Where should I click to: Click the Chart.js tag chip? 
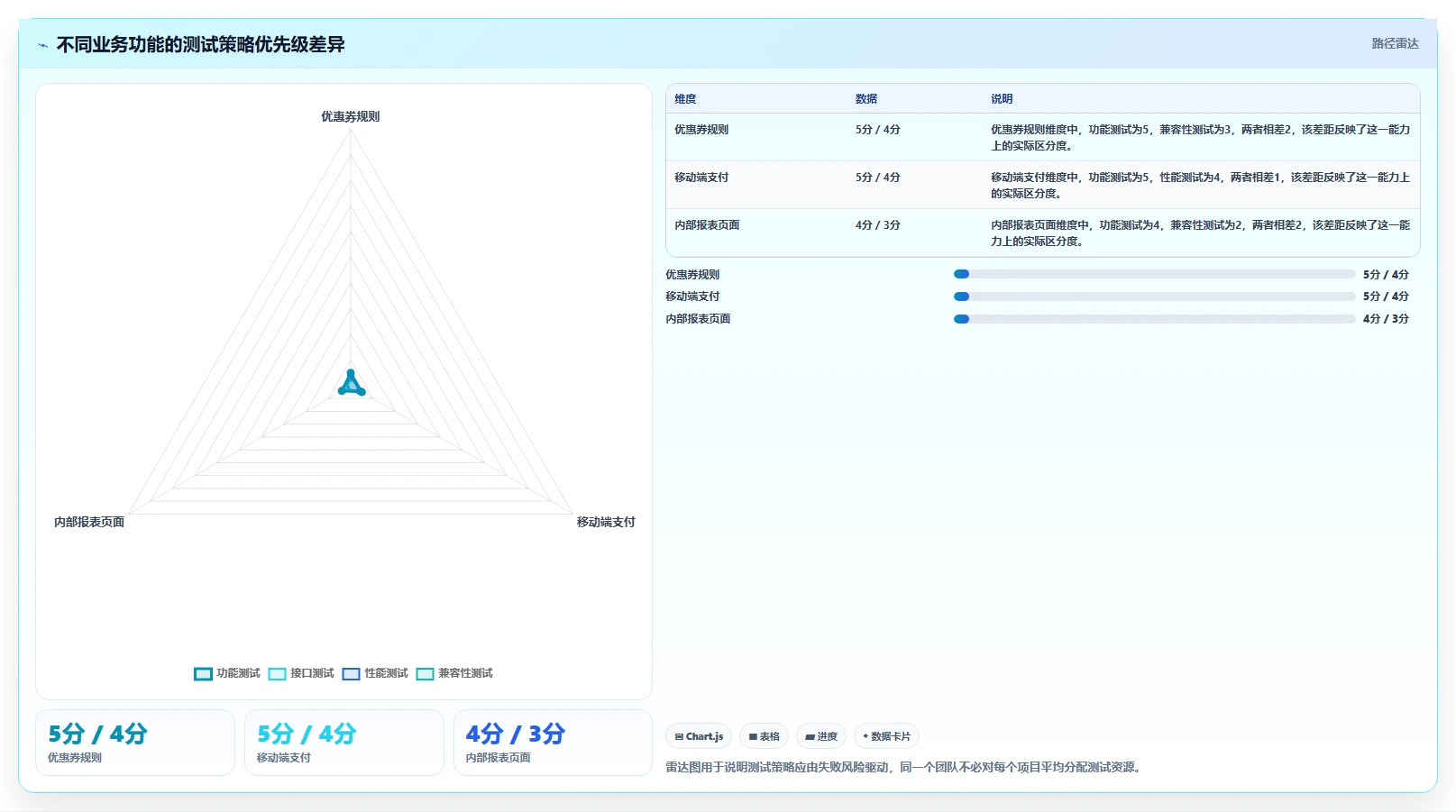click(699, 736)
